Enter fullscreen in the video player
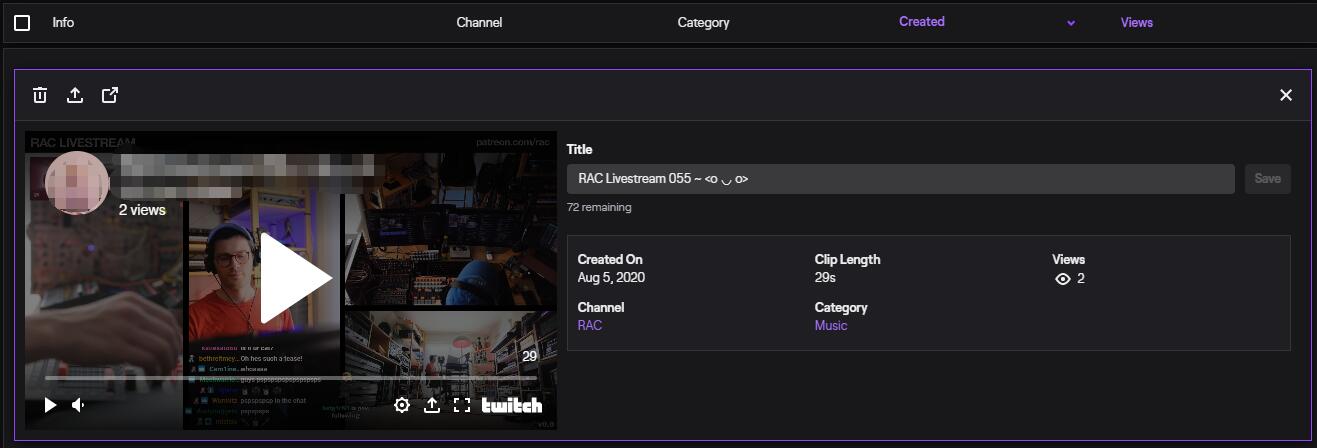The height and width of the screenshot is (448, 1317). (462, 405)
